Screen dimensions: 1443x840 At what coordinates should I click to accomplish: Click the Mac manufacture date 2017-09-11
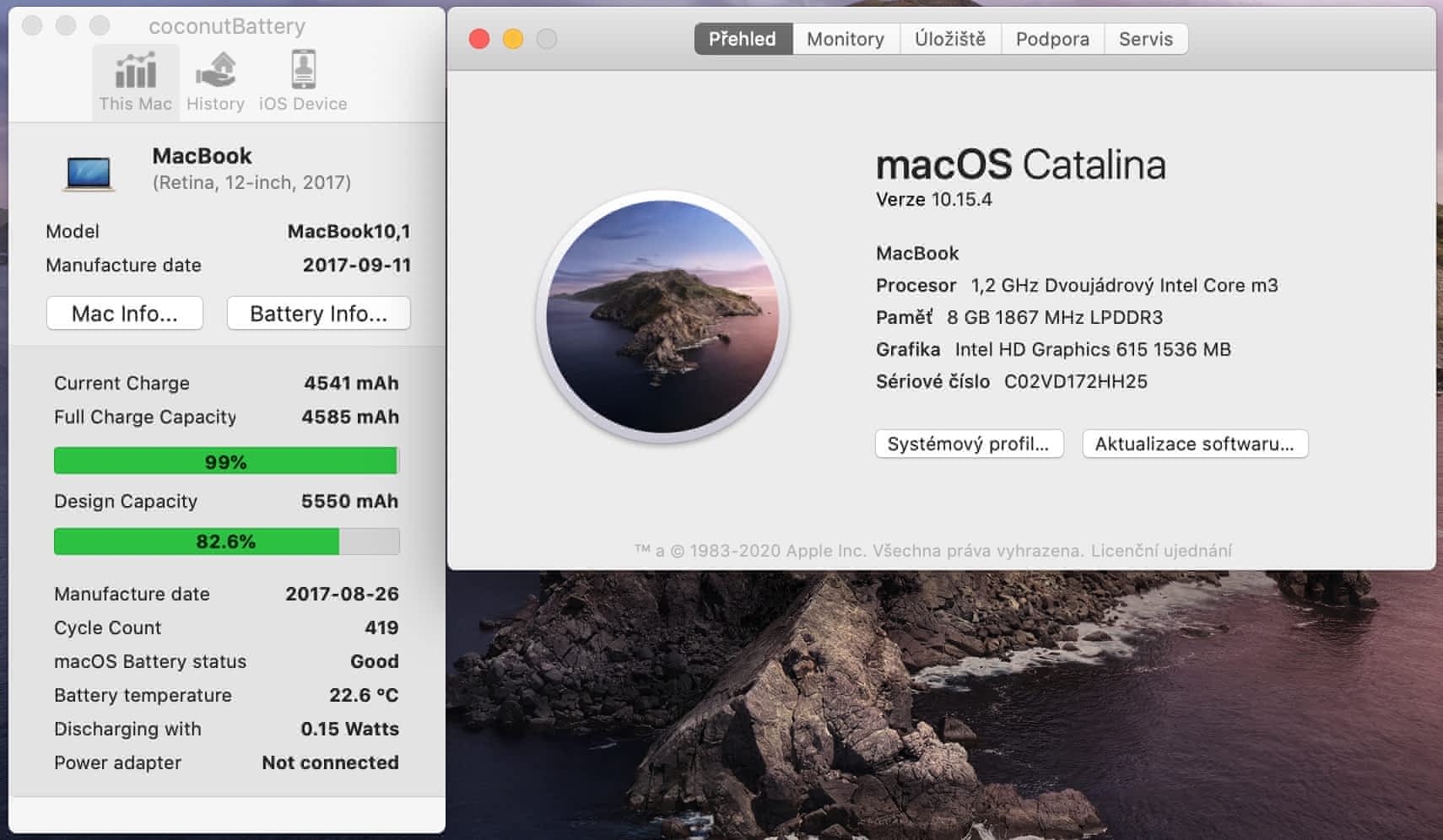pos(357,265)
